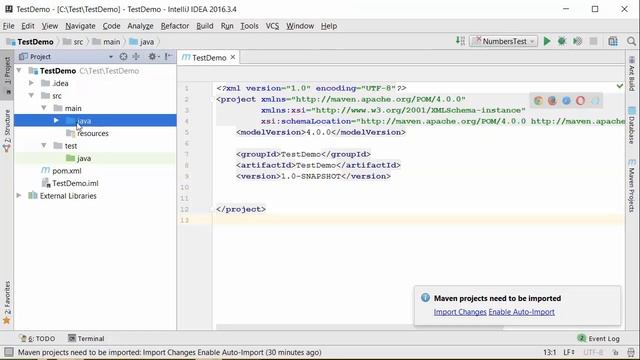
Task: Open the VCS menu
Action: pyautogui.click(x=272, y=26)
